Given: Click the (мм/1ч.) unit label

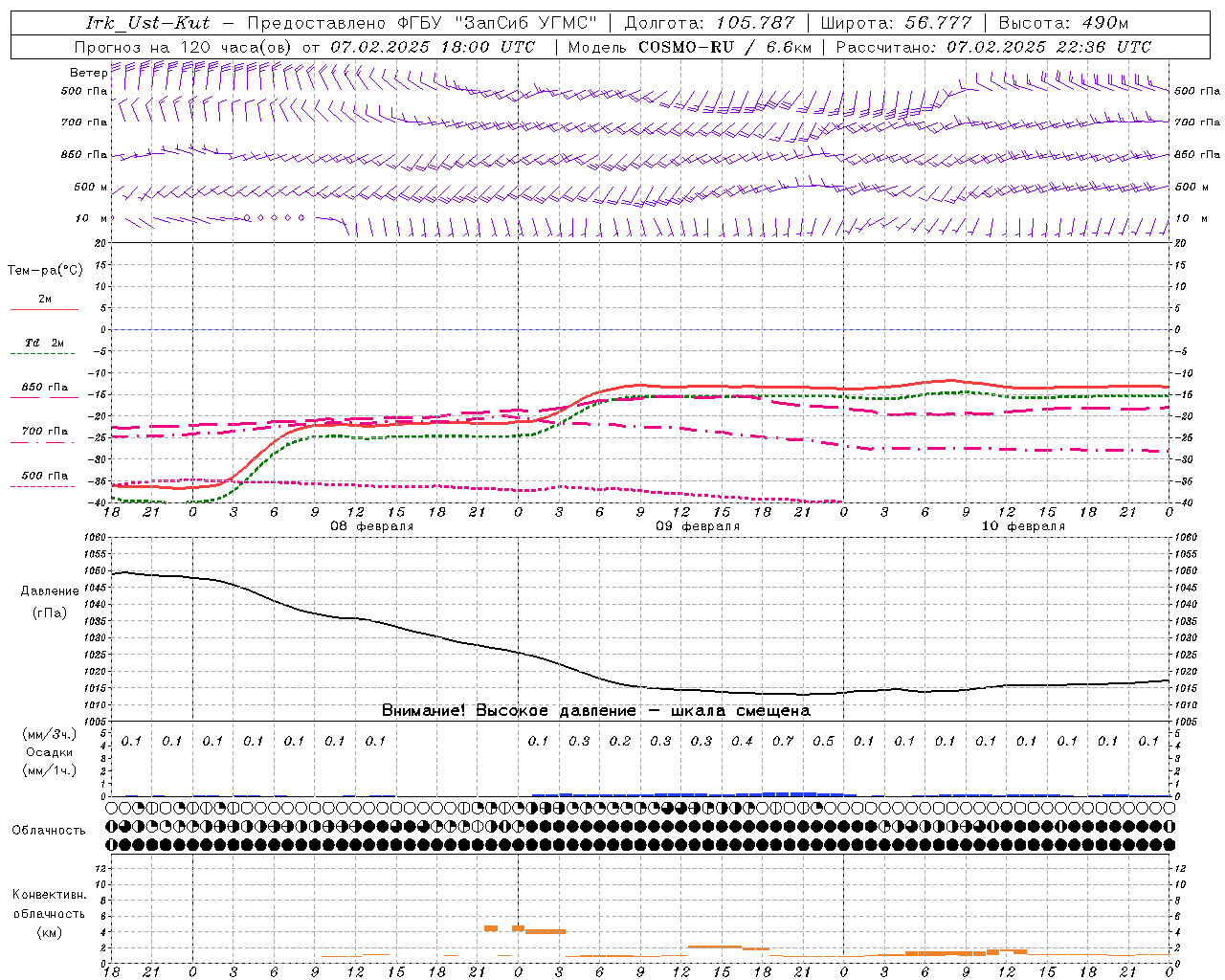Looking at the screenshot, I should point(50,770).
